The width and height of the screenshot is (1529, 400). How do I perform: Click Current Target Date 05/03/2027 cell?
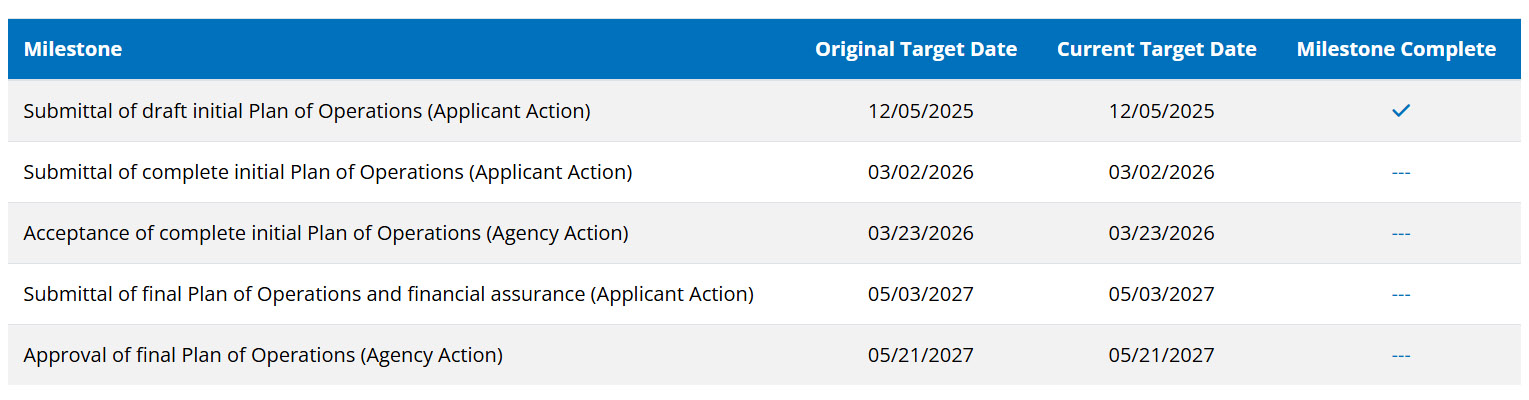[x=1161, y=294]
